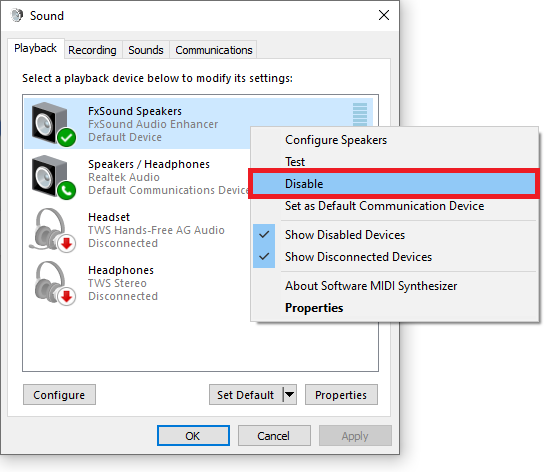Click the Sound dialog speaker title icon

pyautogui.click(x=16, y=16)
